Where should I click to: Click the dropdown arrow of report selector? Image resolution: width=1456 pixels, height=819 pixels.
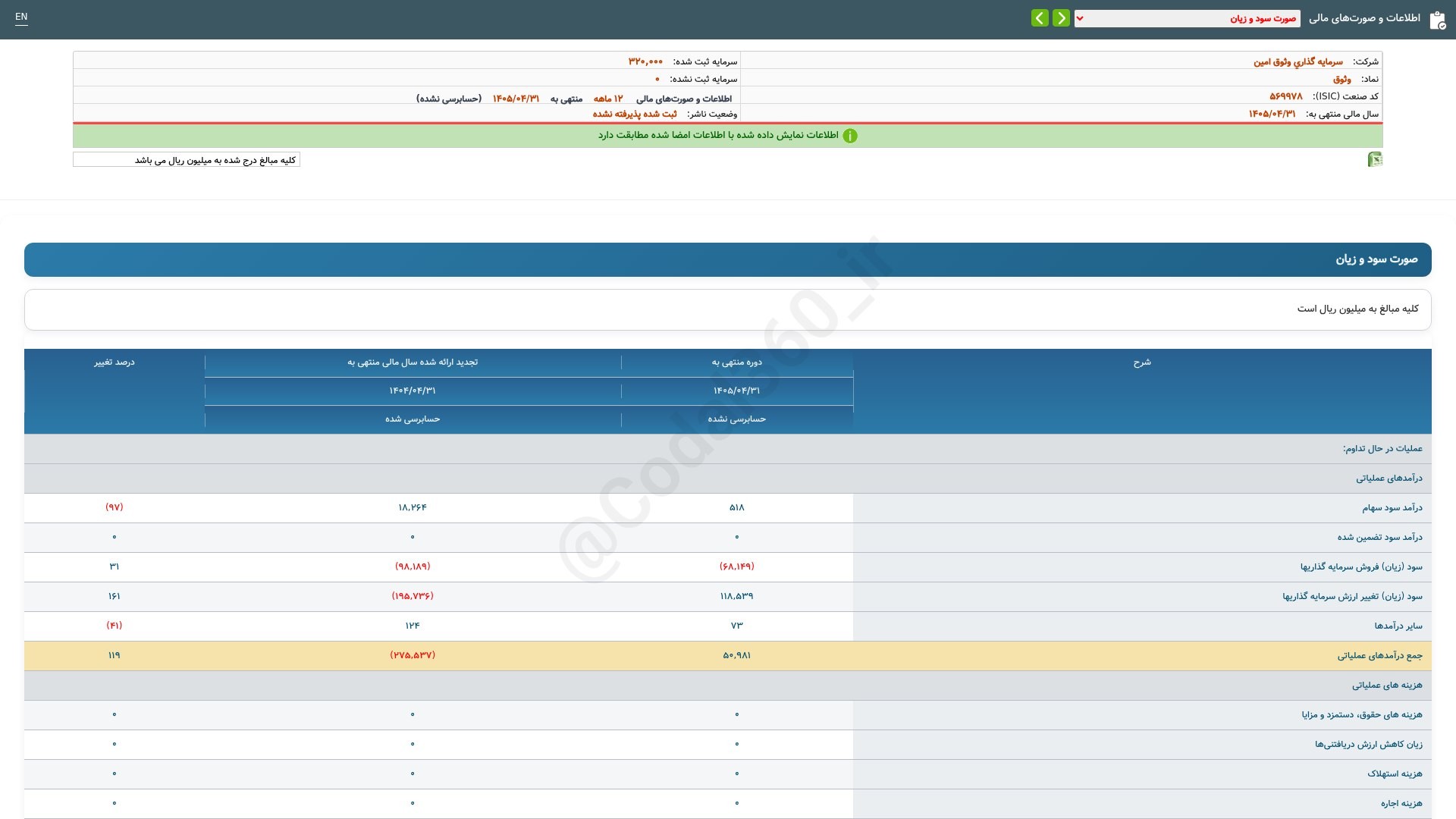point(1080,18)
